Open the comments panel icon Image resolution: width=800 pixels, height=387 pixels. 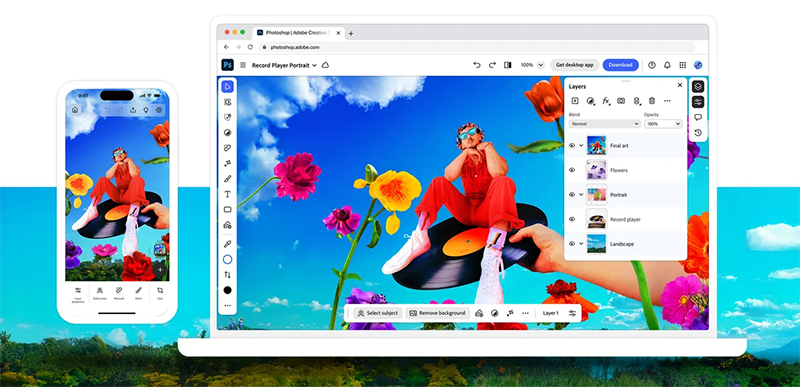click(x=698, y=117)
